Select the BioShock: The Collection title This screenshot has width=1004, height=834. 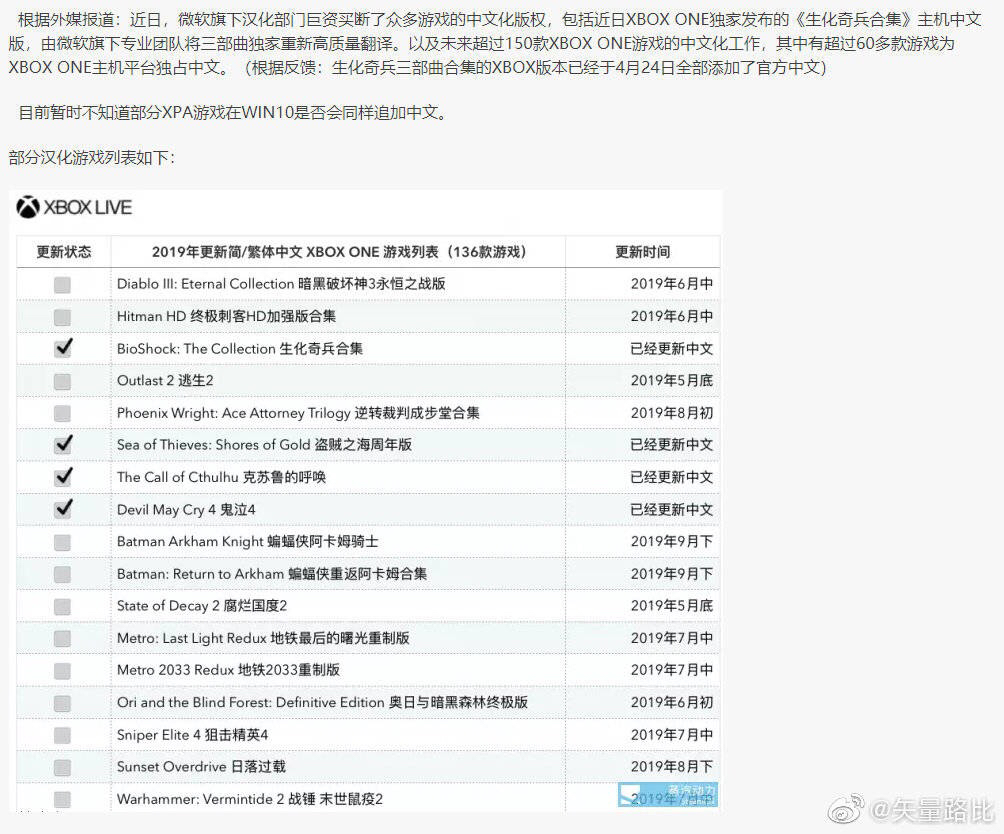239,349
